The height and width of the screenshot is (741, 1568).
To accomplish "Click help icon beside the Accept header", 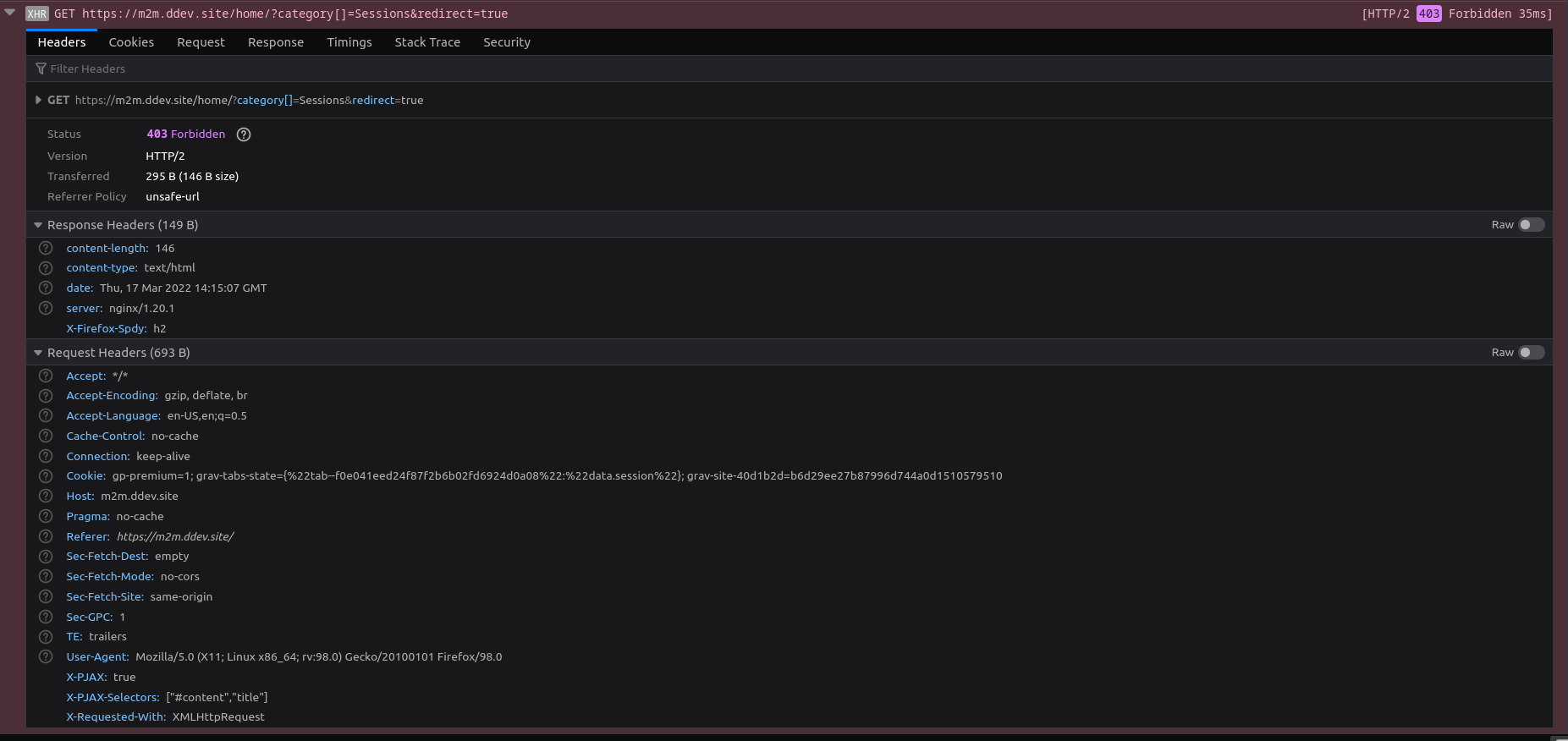I will tap(46, 376).
